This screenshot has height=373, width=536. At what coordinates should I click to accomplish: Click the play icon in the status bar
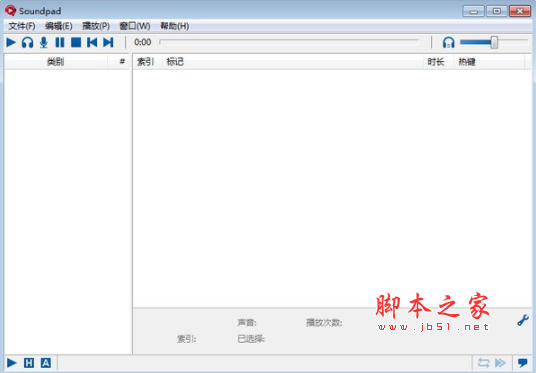pyautogui.click(x=12, y=363)
